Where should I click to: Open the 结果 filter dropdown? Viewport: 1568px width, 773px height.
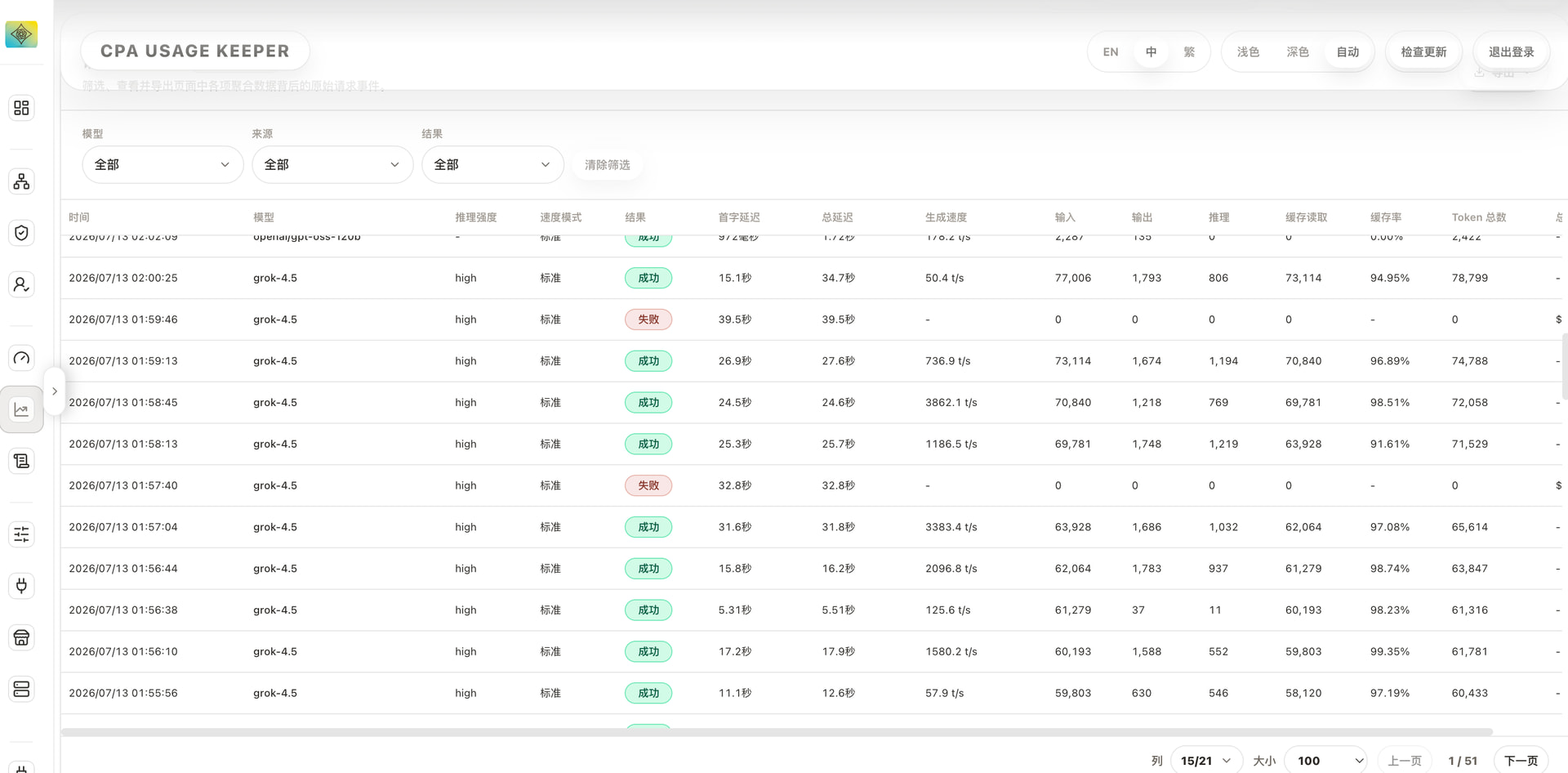[492, 164]
